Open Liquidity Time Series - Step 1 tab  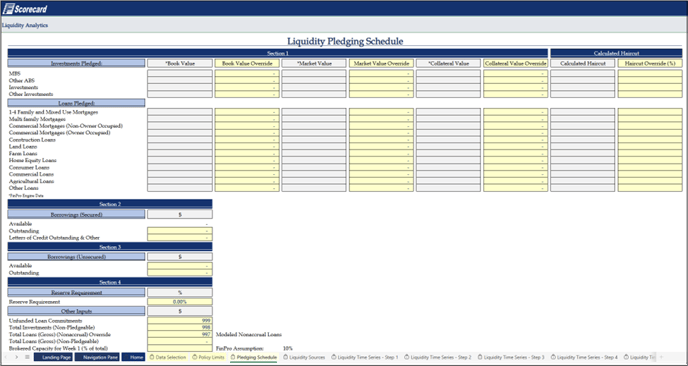pos(365,357)
